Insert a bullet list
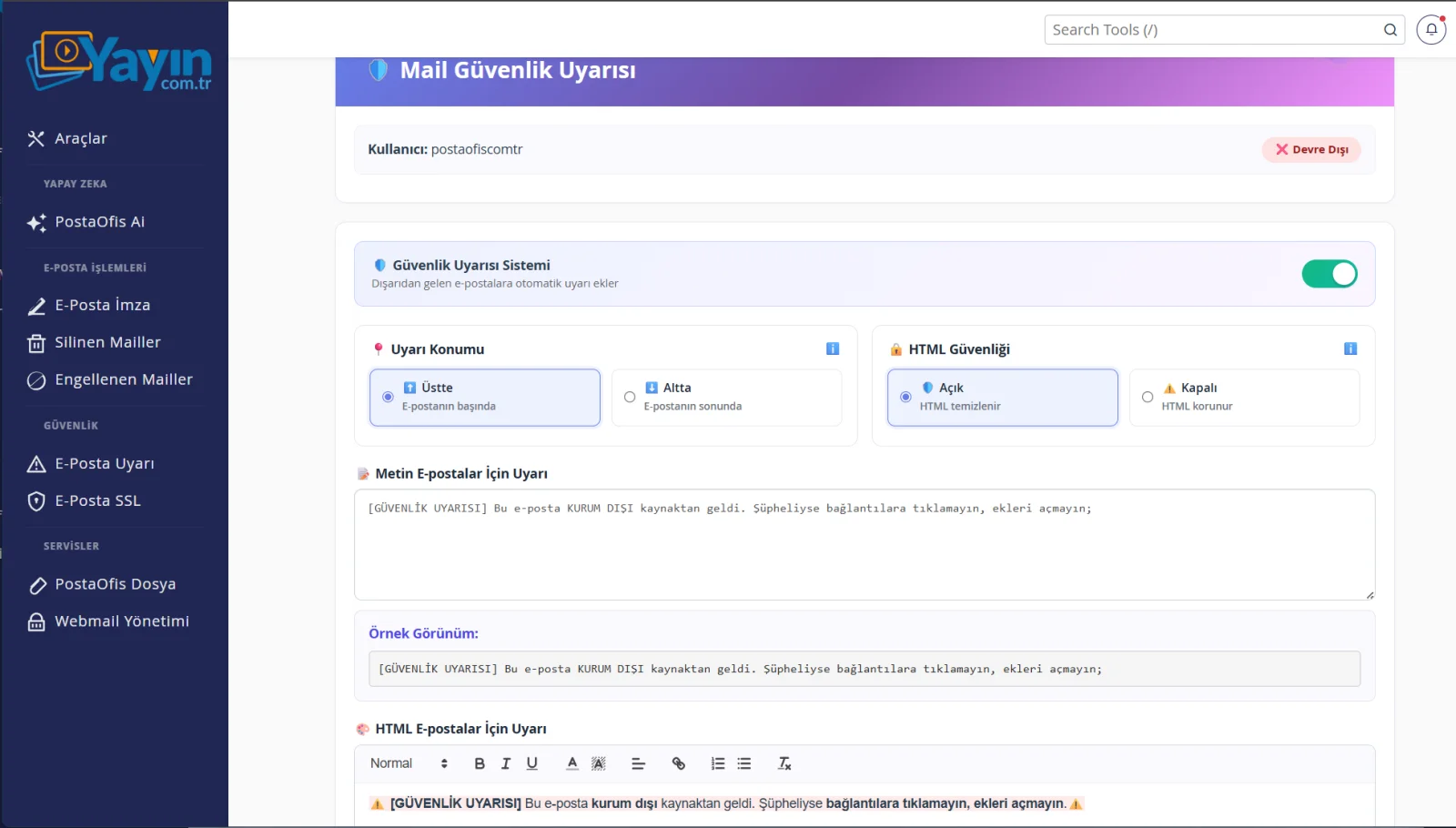1456x828 pixels. (744, 763)
